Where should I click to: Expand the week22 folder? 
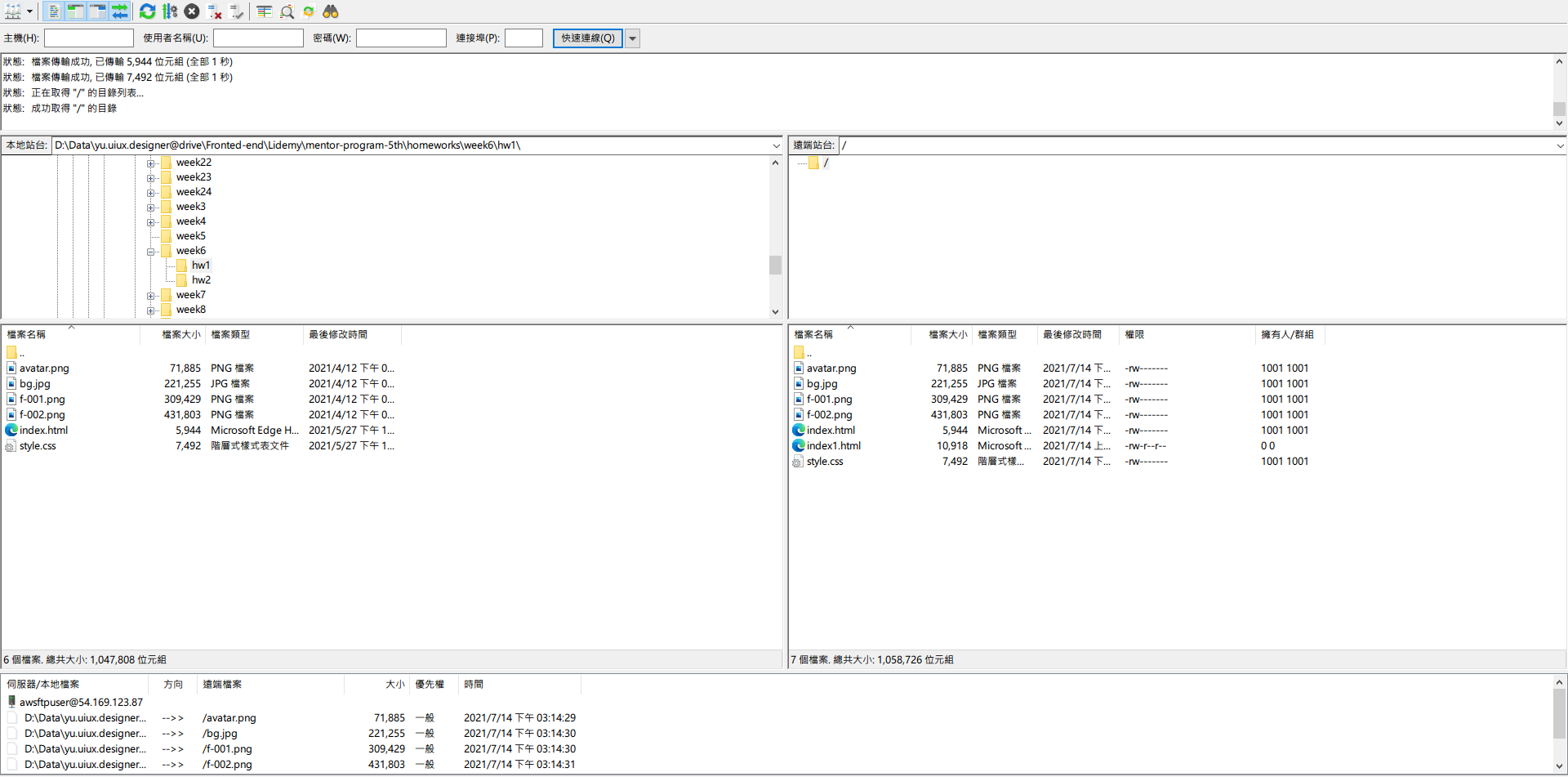point(150,163)
